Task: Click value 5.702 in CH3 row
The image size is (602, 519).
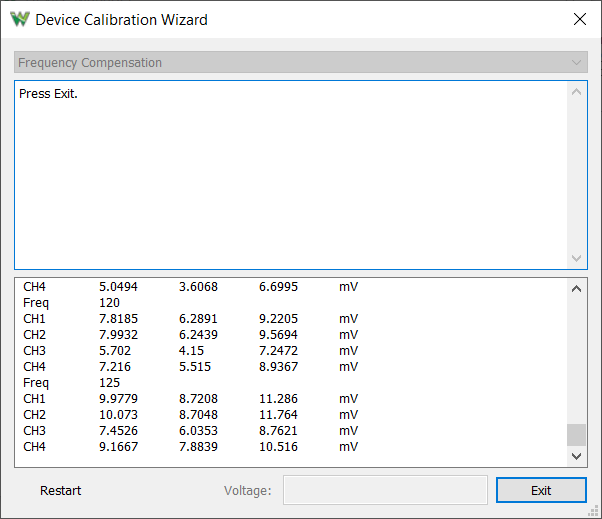Action: [x=115, y=351]
